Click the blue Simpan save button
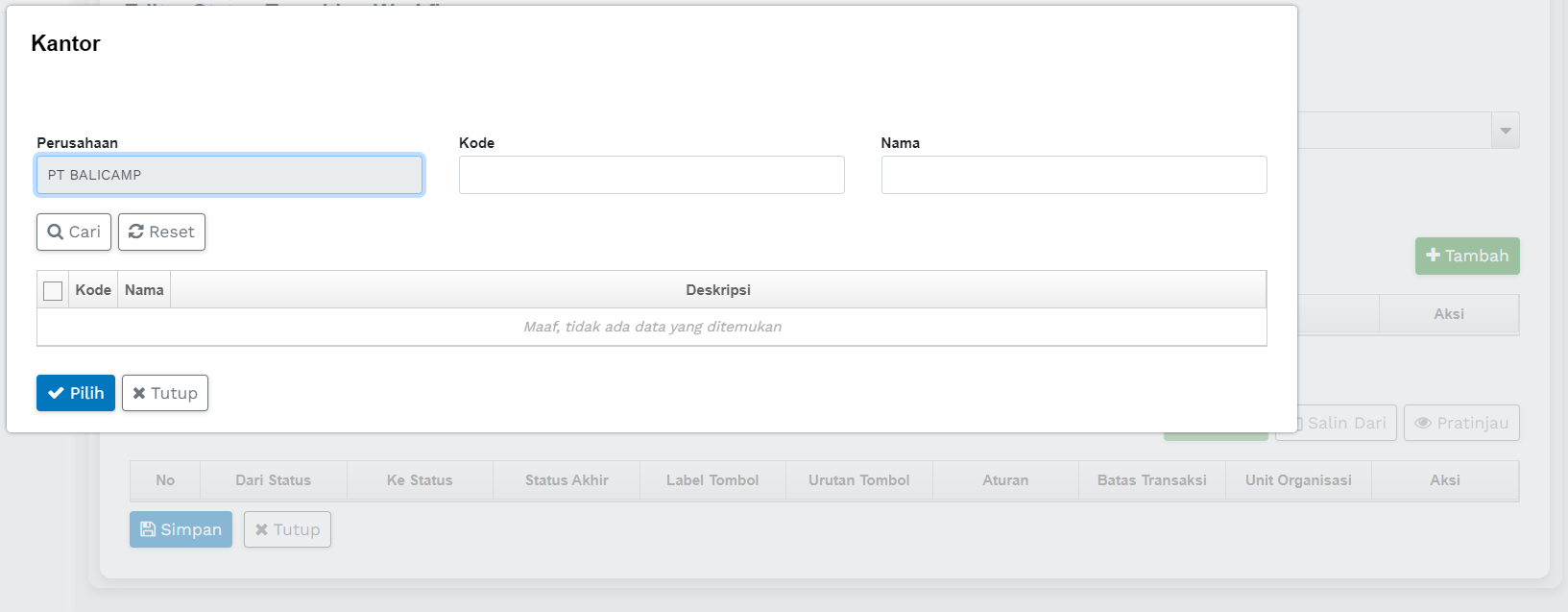 [x=181, y=529]
